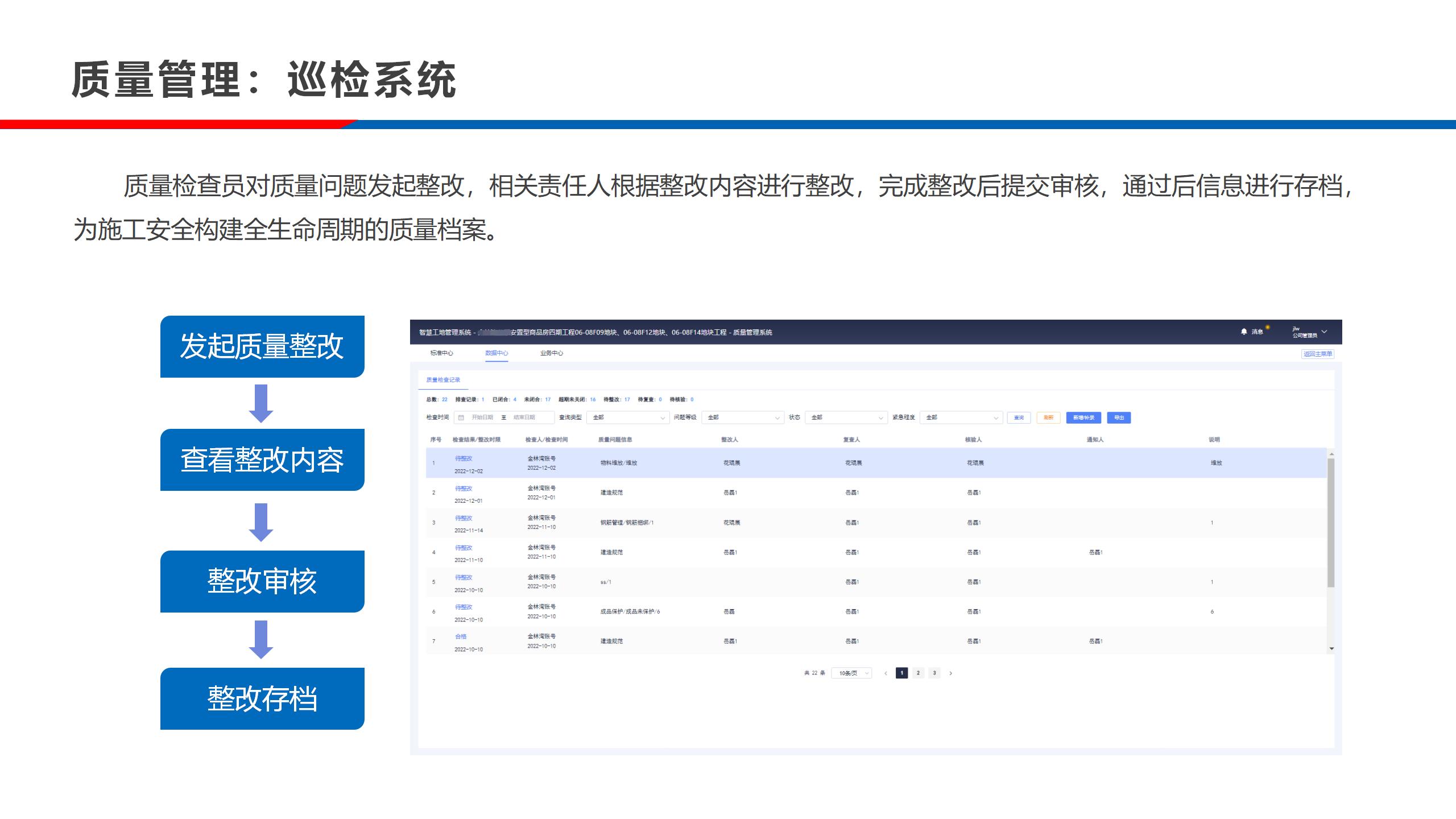Open the 状态 filter dropdown

(846, 417)
